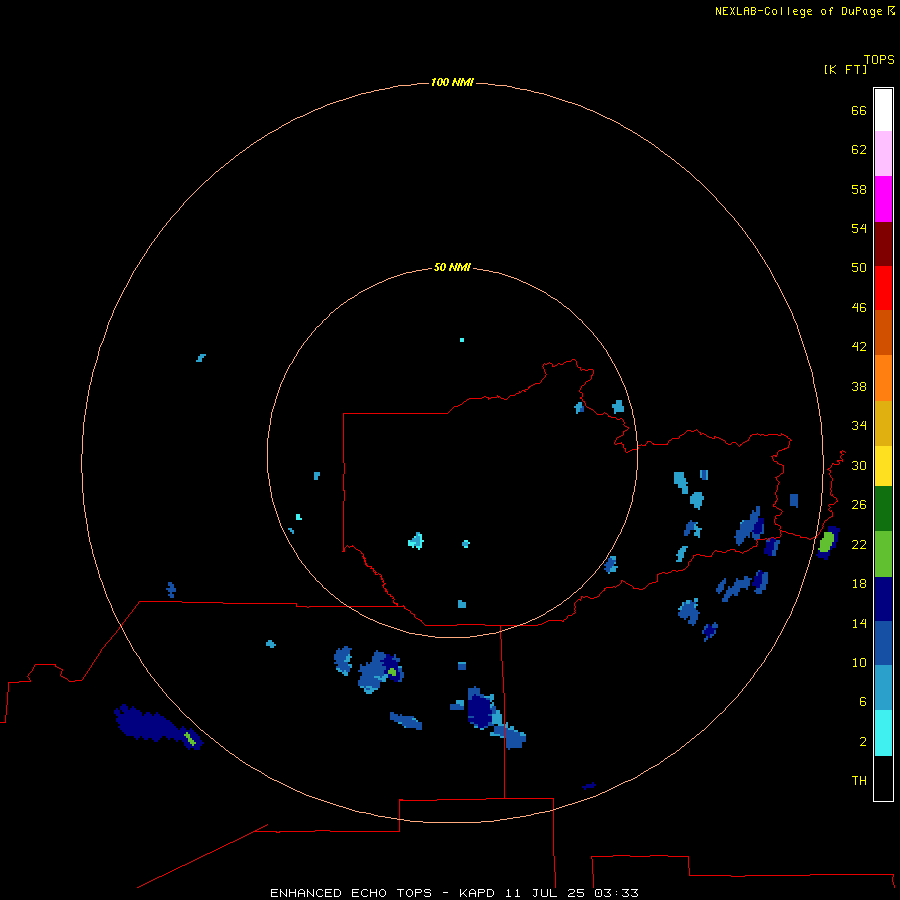Select the dark orange 46 kft swatch
This screenshot has width=900, height=900.
(883, 333)
